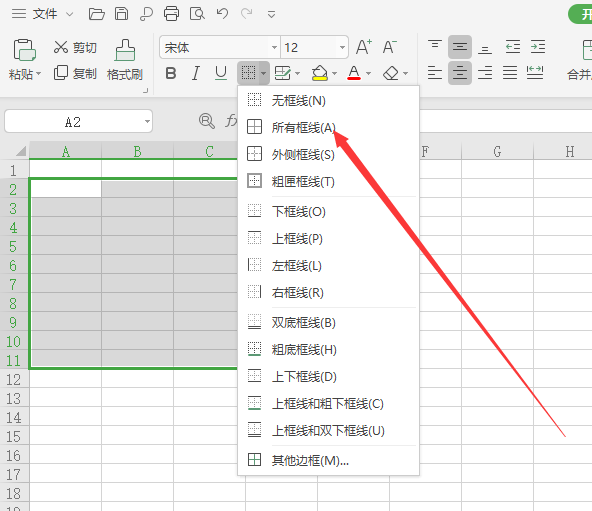Toggle bold formatting

coord(171,73)
